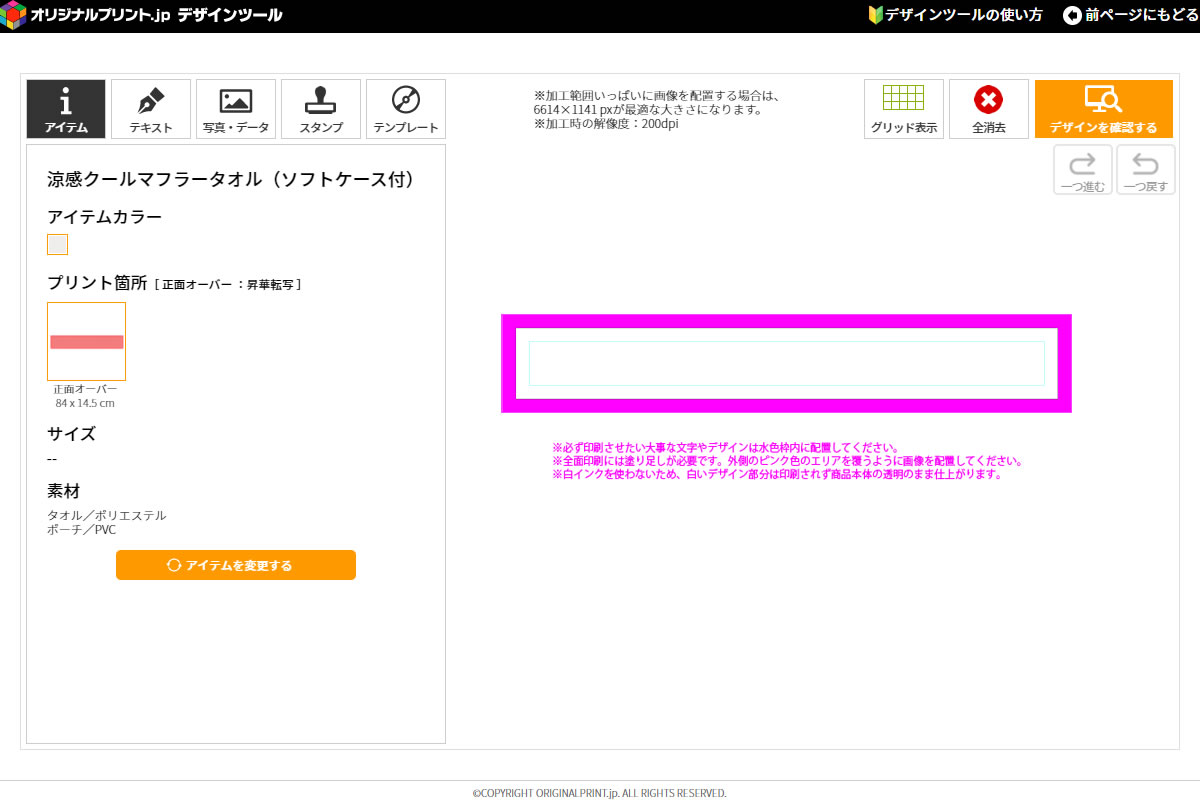Viewport: 1200px width, 800px height.
Task: Click アイテムを変更する button
Action: 236,565
